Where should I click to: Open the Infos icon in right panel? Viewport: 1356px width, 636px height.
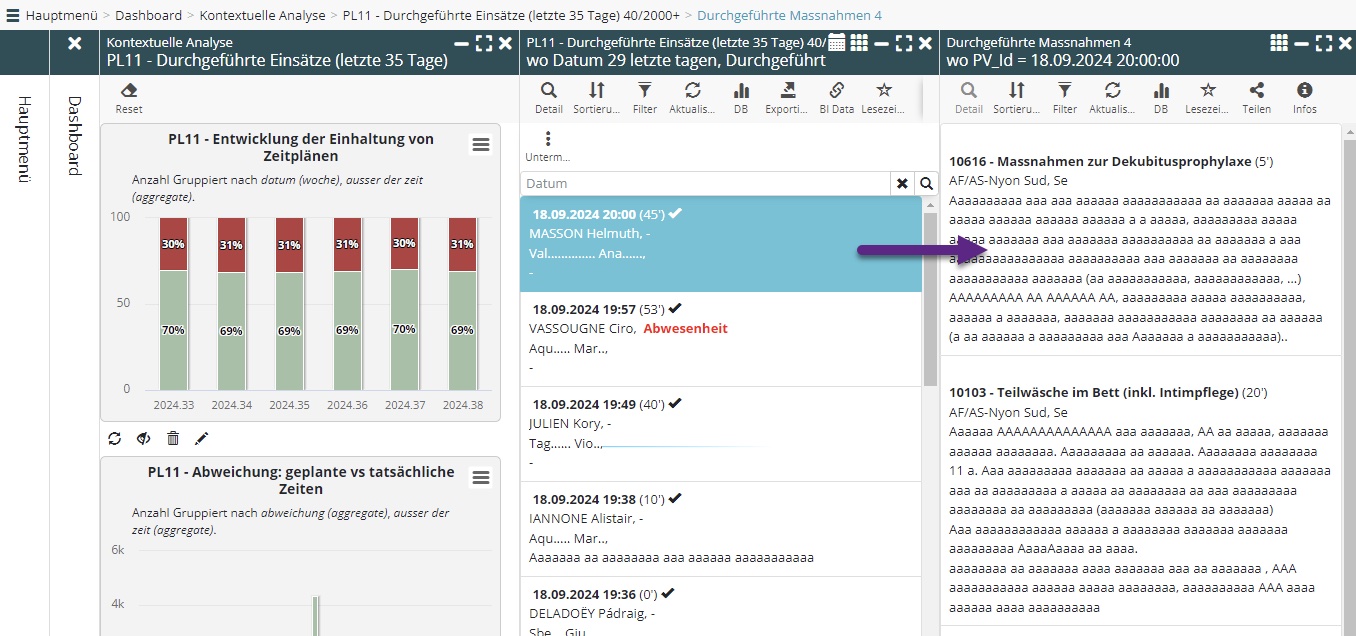pyautogui.click(x=1304, y=91)
